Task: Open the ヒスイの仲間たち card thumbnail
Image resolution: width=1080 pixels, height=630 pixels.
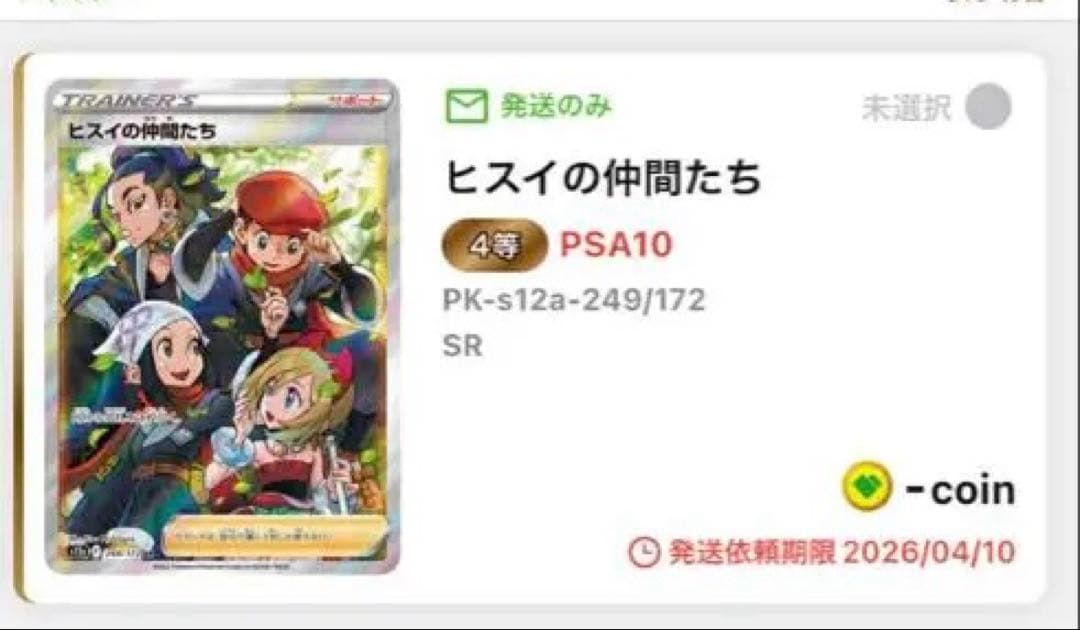Action: (x=222, y=326)
